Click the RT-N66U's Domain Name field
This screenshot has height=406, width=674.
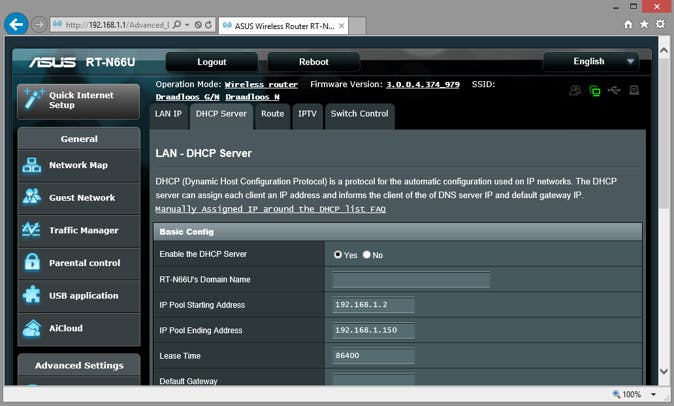click(411, 280)
